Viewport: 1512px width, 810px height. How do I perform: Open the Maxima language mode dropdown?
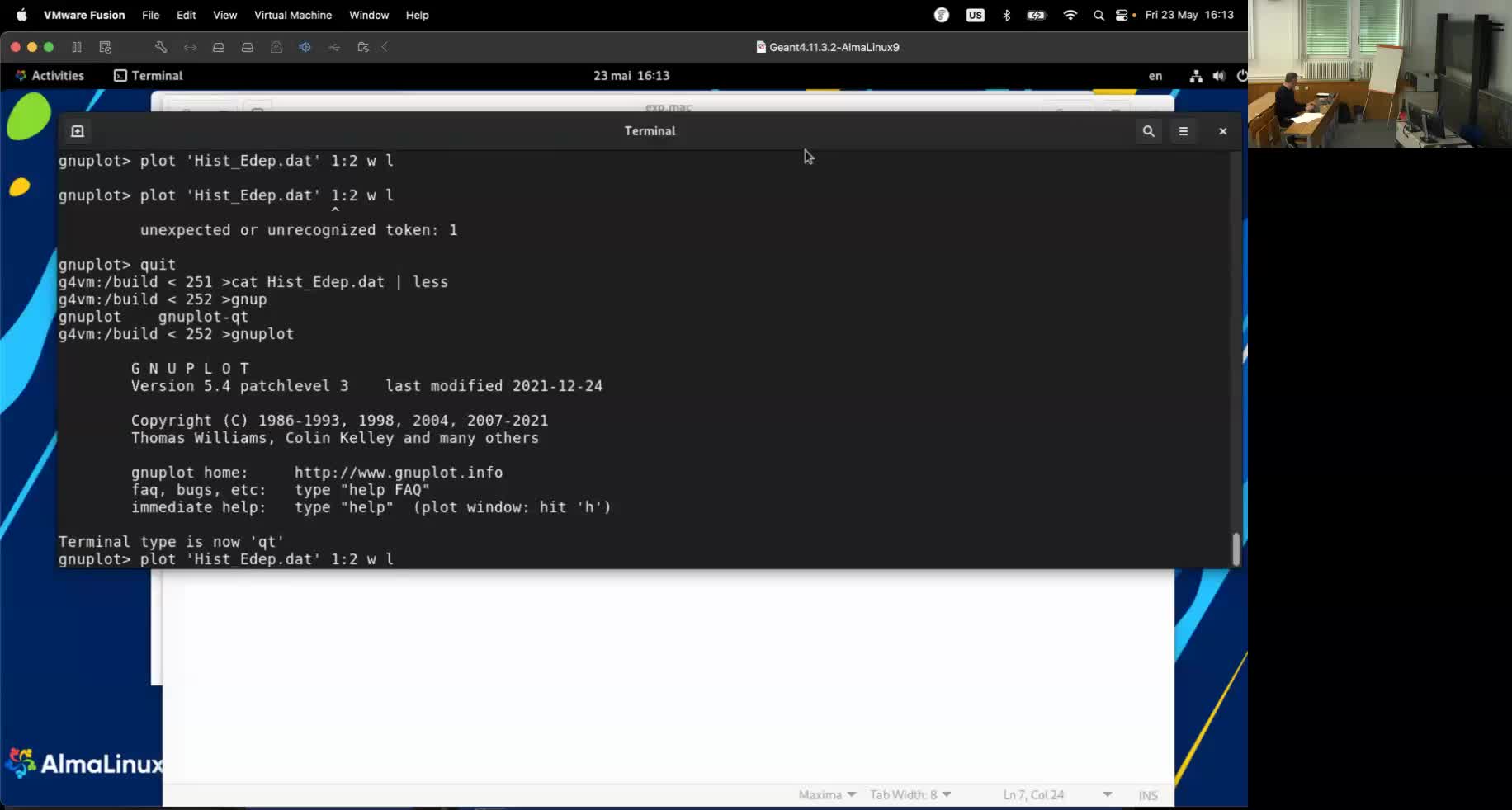[x=826, y=794]
